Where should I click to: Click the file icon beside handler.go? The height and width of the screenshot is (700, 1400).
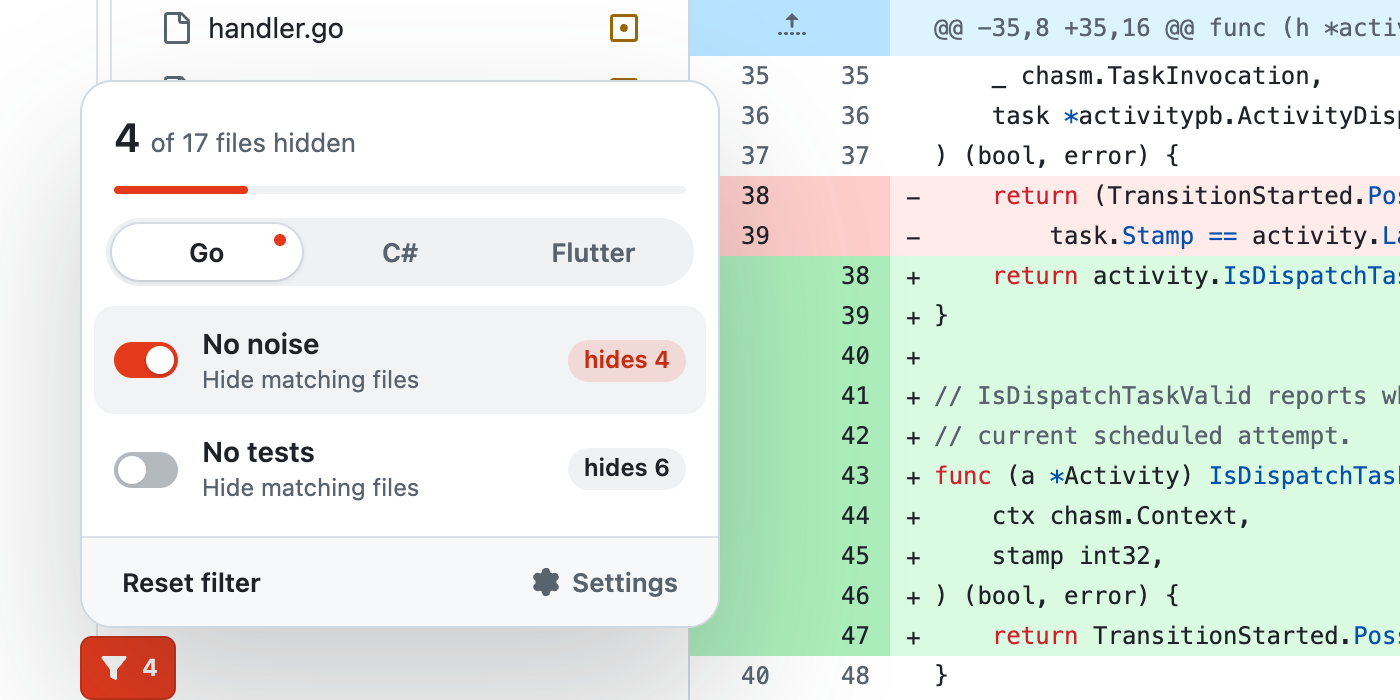pos(177,28)
